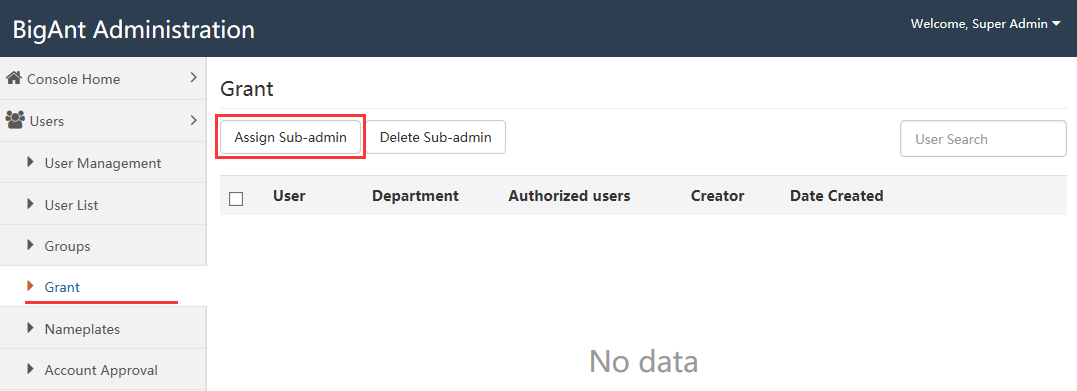Click the User Management triangle marker
1077x391 pixels.
[x=30, y=162]
